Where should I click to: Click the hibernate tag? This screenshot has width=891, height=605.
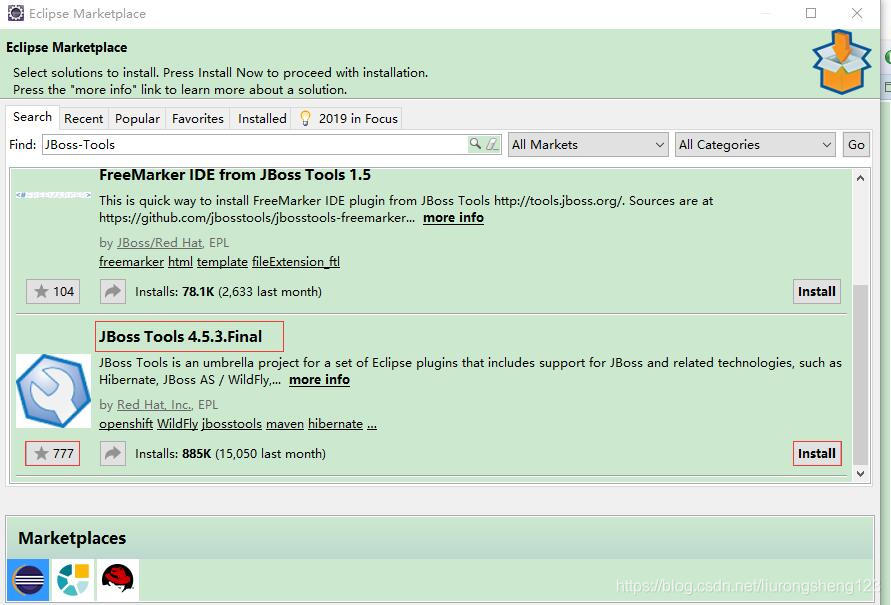pyautogui.click(x=335, y=424)
